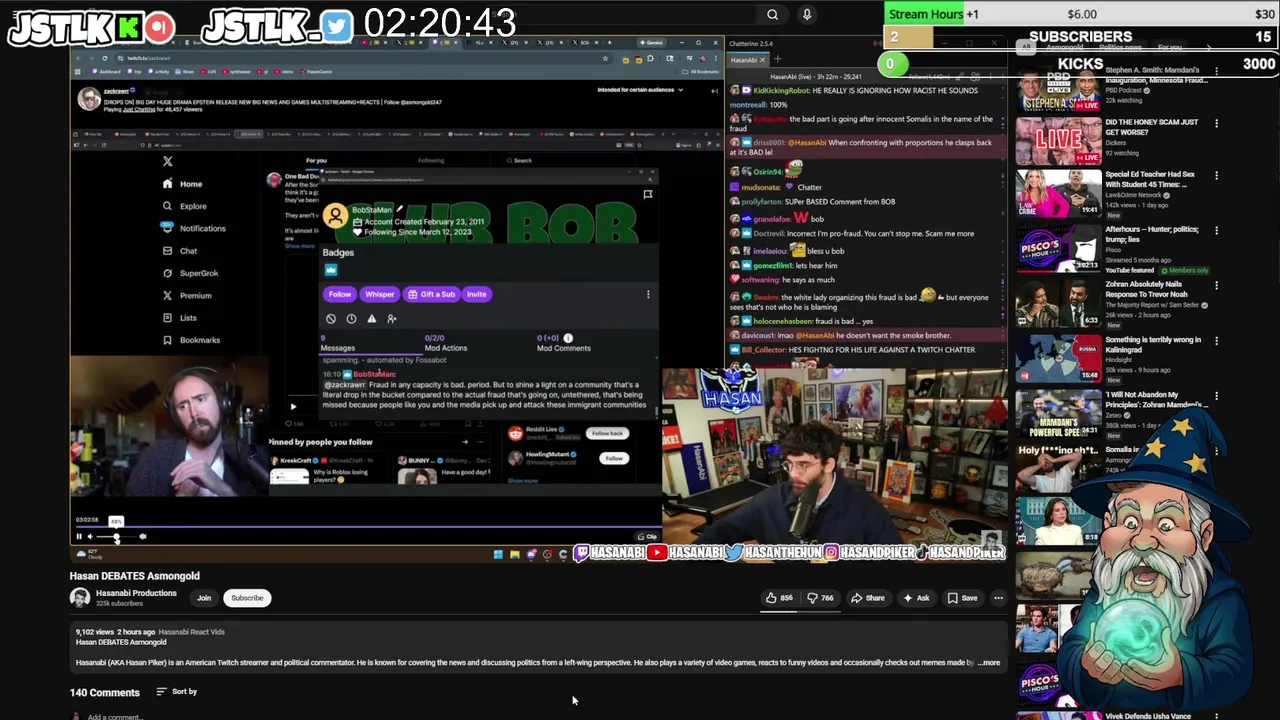Image resolution: width=1280 pixels, height=720 pixels.
Task: Click the Join membership button
Action: point(204,598)
